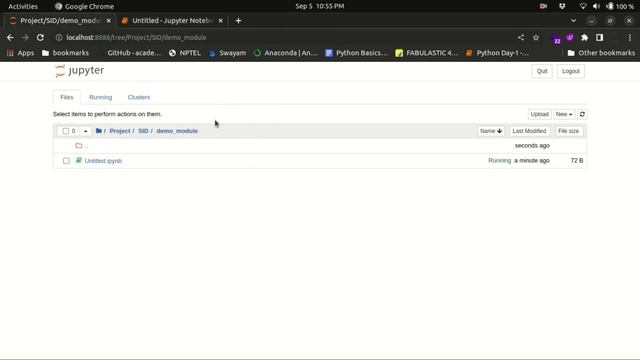Open Apps shortcut in bookmarks bar
Screen dimensions: 640x360
tap(20, 53)
